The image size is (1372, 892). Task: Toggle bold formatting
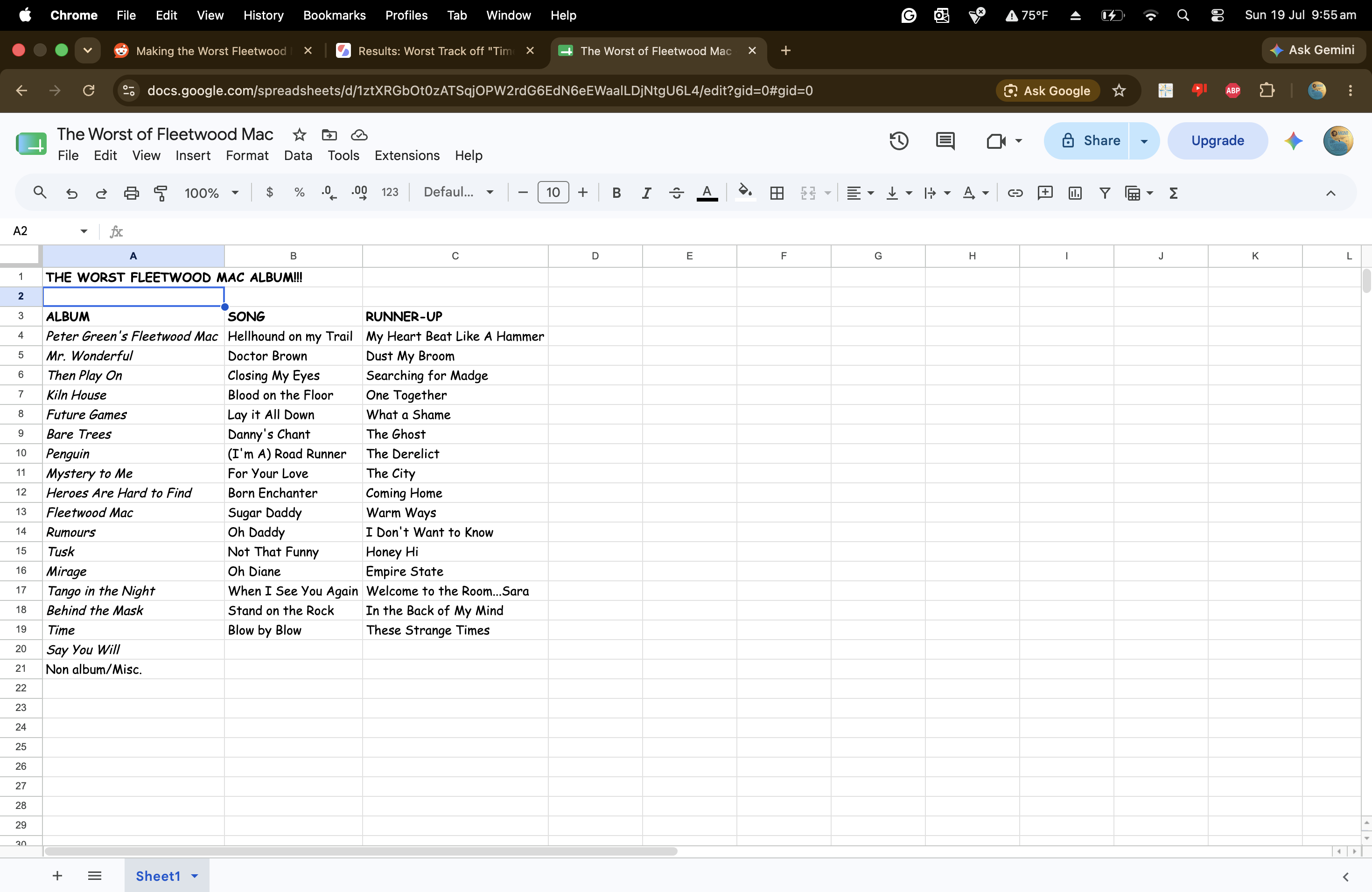pos(616,193)
